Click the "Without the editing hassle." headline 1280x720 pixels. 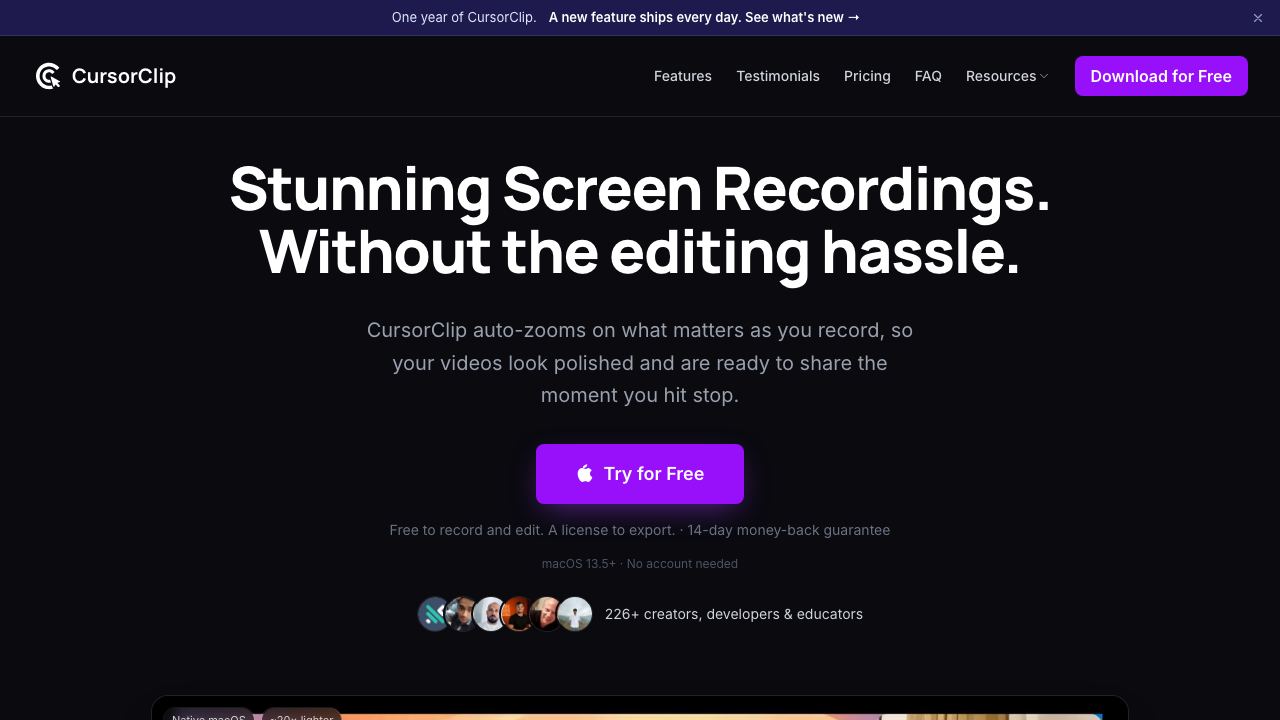pyautogui.click(x=640, y=253)
